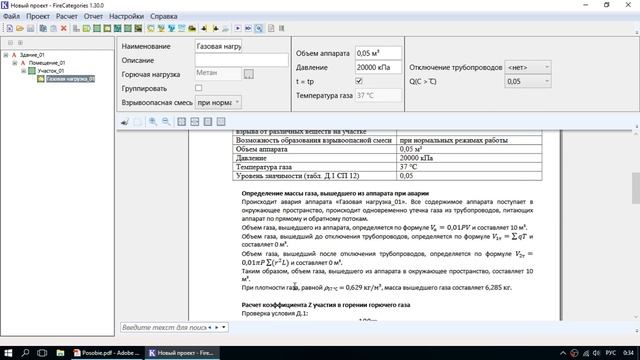Click the Объем аппарата field with 0,05 м³
Image resolution: width=640 pixels, height=360 pixels.
[x=378, y=53]
